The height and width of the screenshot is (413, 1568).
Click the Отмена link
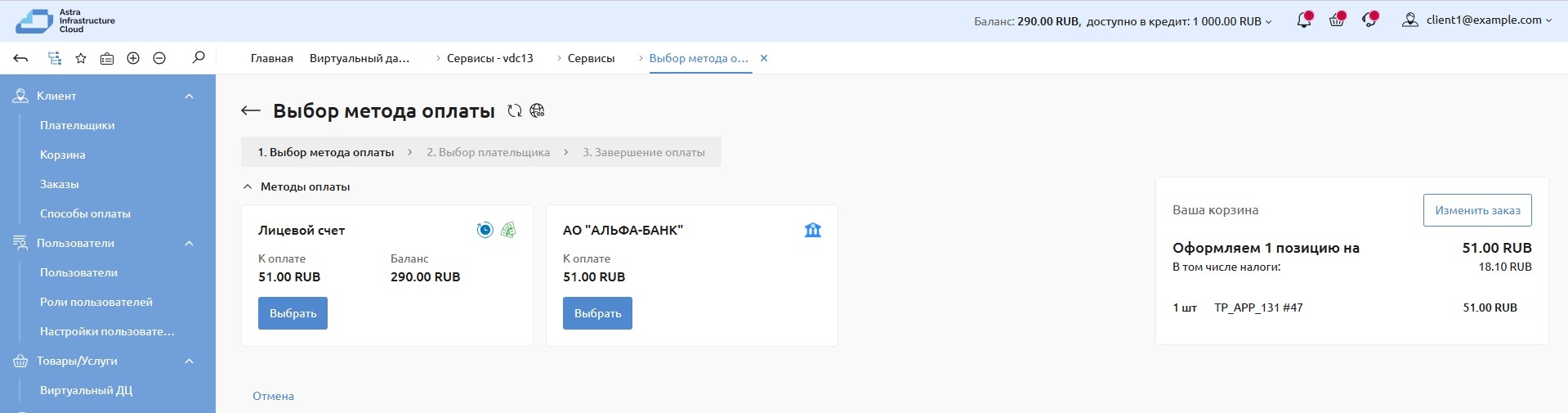pos(273,396)
